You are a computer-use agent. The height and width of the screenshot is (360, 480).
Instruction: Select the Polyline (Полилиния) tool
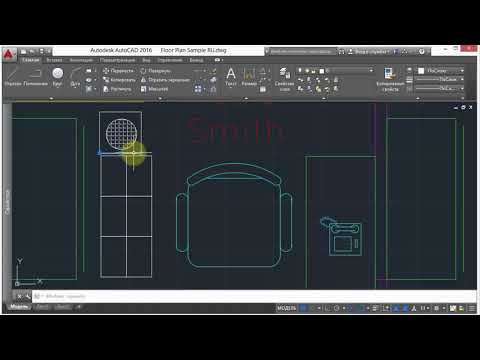(35, 77)
